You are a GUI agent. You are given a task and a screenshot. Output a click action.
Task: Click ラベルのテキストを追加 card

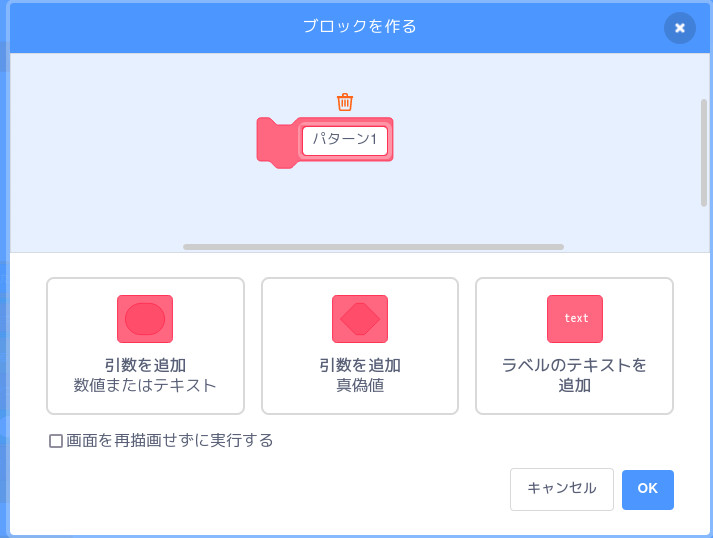574,346
